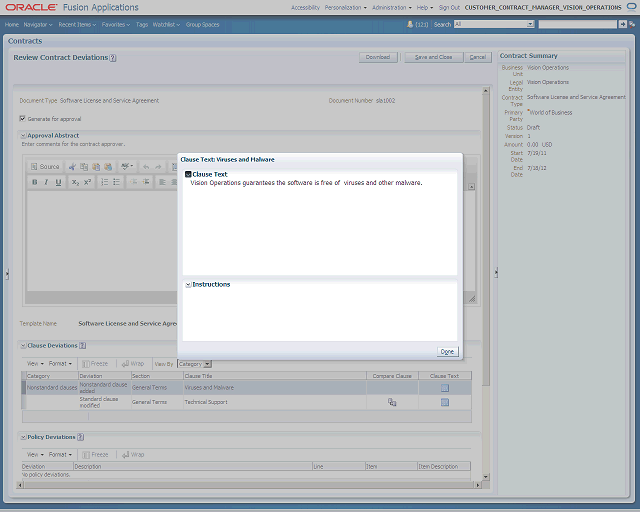Click the Clause Title column header

point(275,376)
